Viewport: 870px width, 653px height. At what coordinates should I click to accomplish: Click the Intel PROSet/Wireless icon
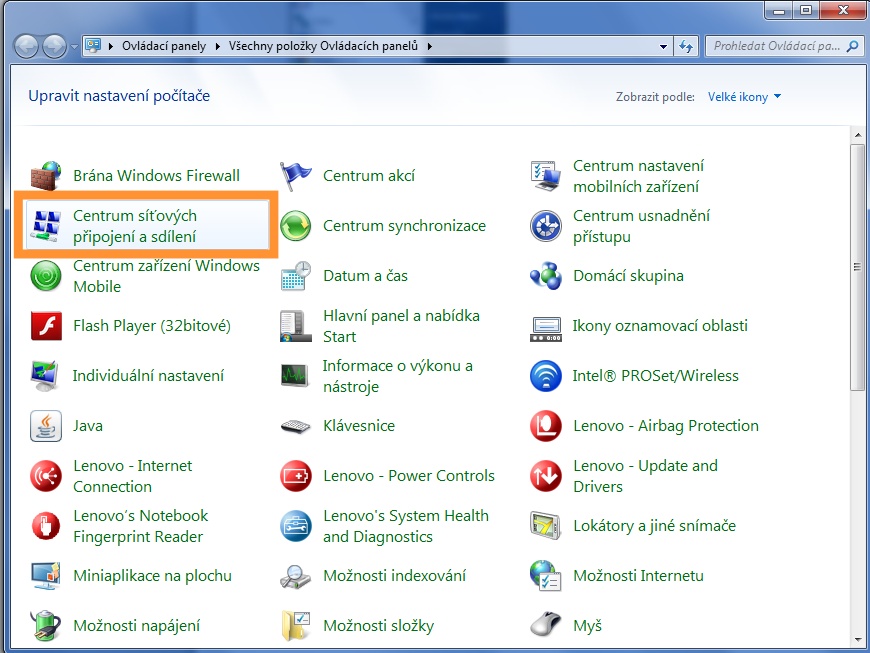(x=546, y=376)
